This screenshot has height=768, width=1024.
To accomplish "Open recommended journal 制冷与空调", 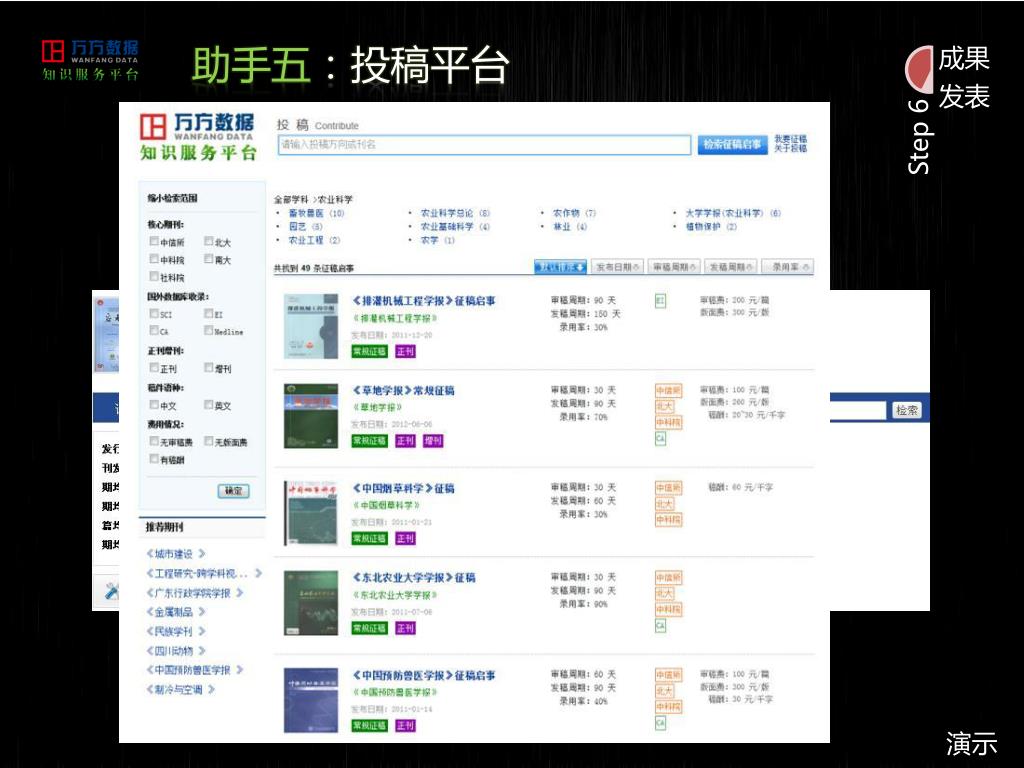I will pos(180,689).
